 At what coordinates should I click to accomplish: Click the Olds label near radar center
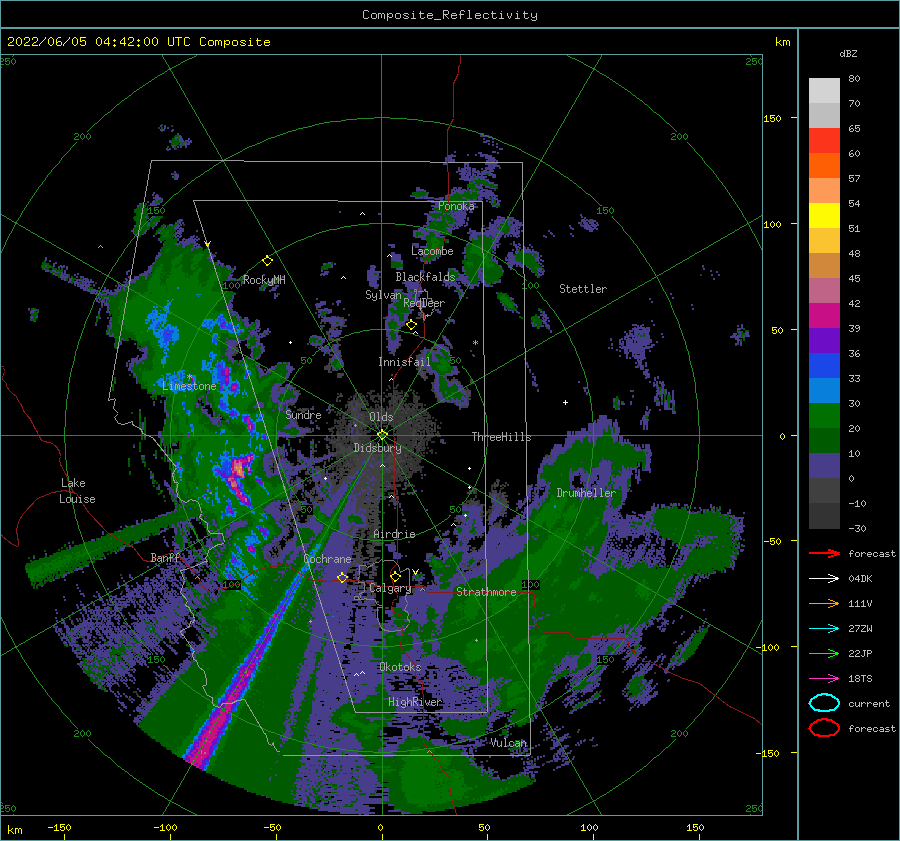click(x=381, y=417)
